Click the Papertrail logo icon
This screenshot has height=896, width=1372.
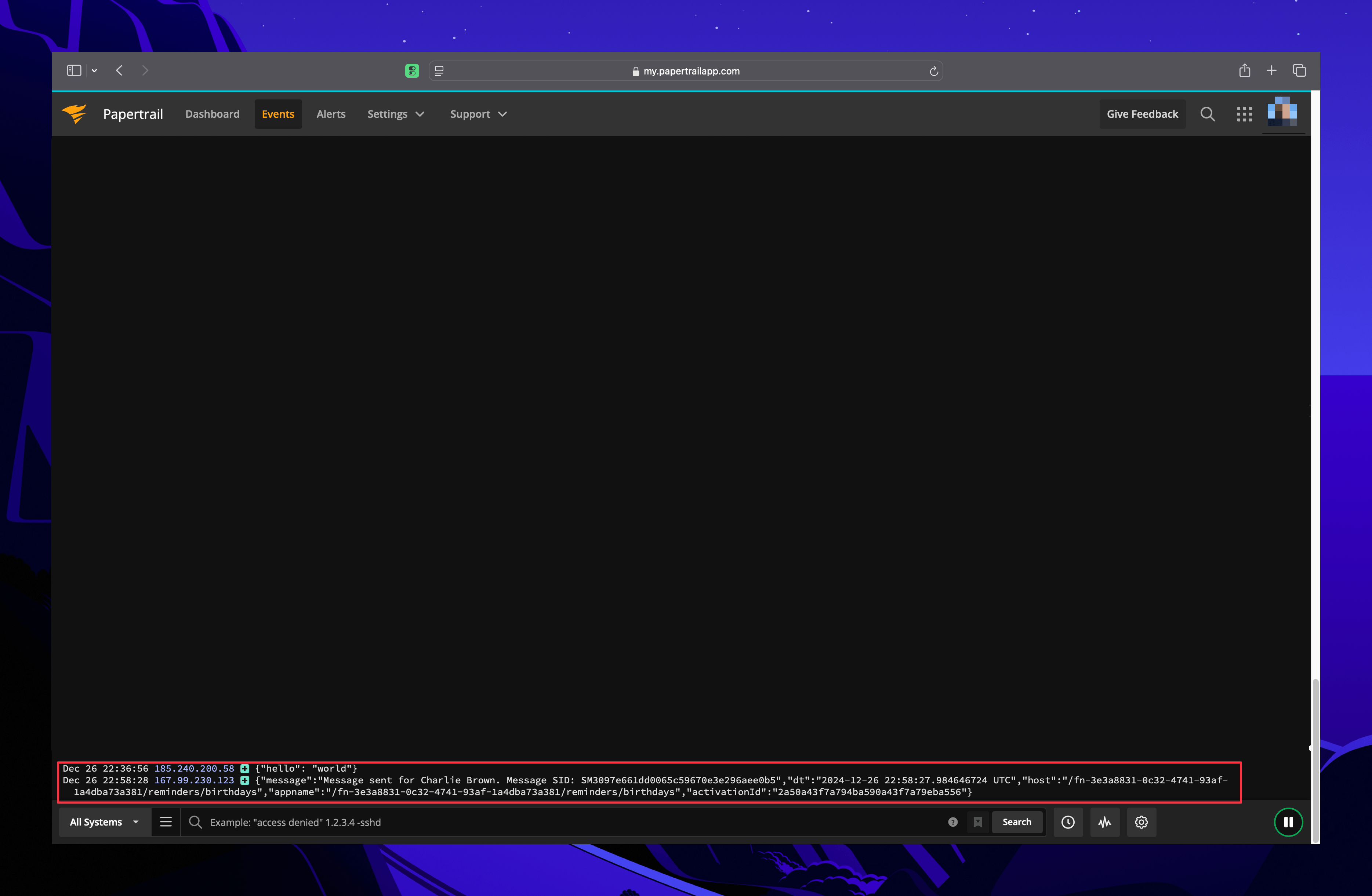pyautogui.click(x=75, y=113)
